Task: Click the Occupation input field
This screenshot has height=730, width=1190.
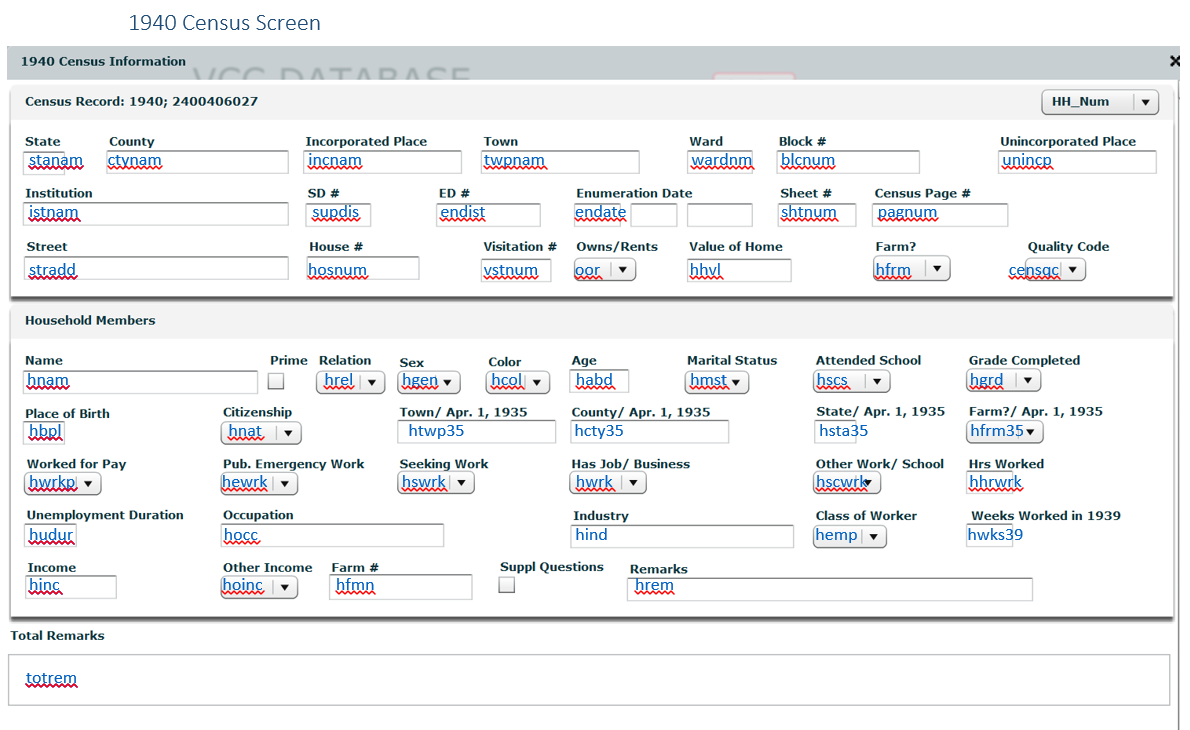Action: 332,535
